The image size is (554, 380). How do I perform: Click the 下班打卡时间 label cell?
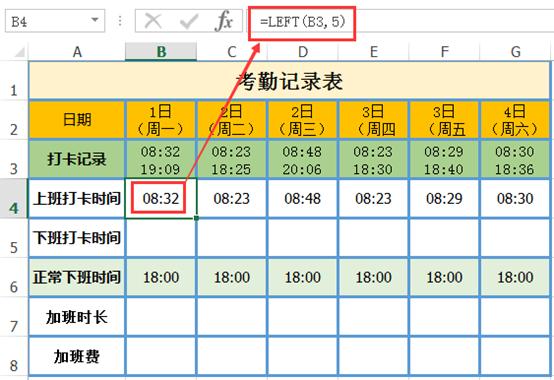(x=77, y=238)
